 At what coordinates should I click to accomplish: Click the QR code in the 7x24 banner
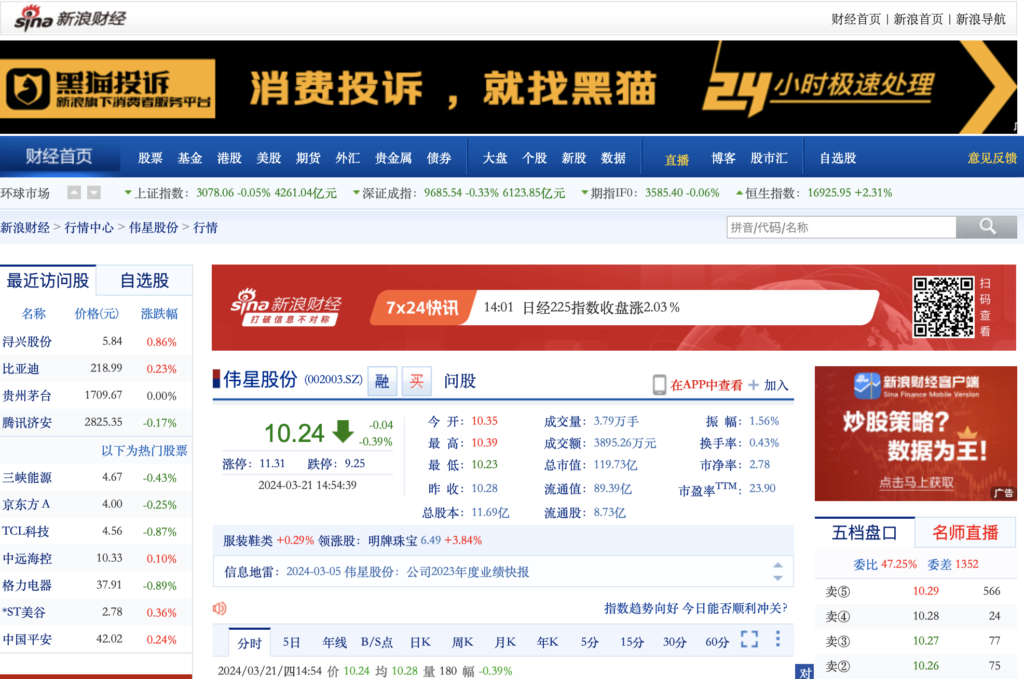click(x=942, y=307)
